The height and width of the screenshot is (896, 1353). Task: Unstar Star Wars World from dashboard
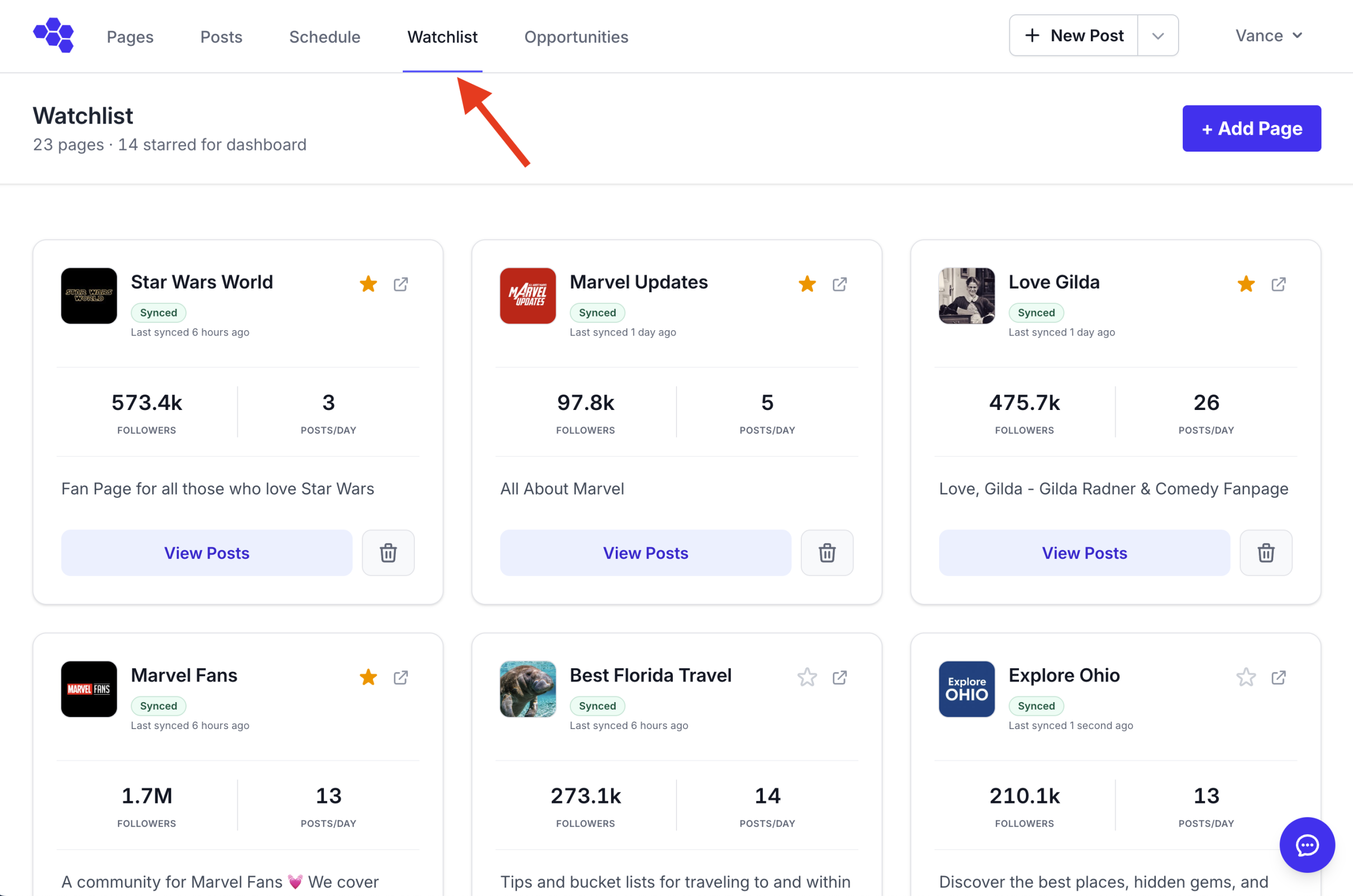(x=369, y=284)
